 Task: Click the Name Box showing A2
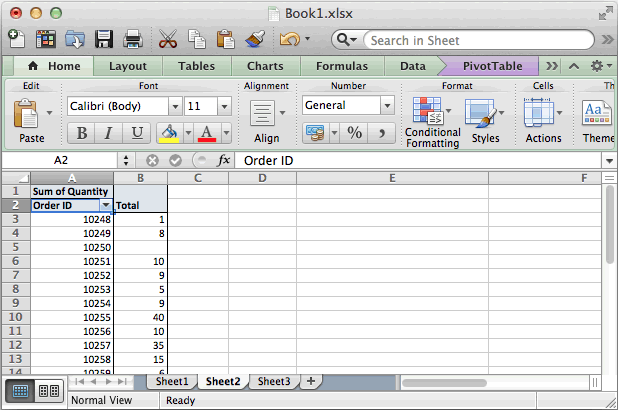[x=61, y=160]
